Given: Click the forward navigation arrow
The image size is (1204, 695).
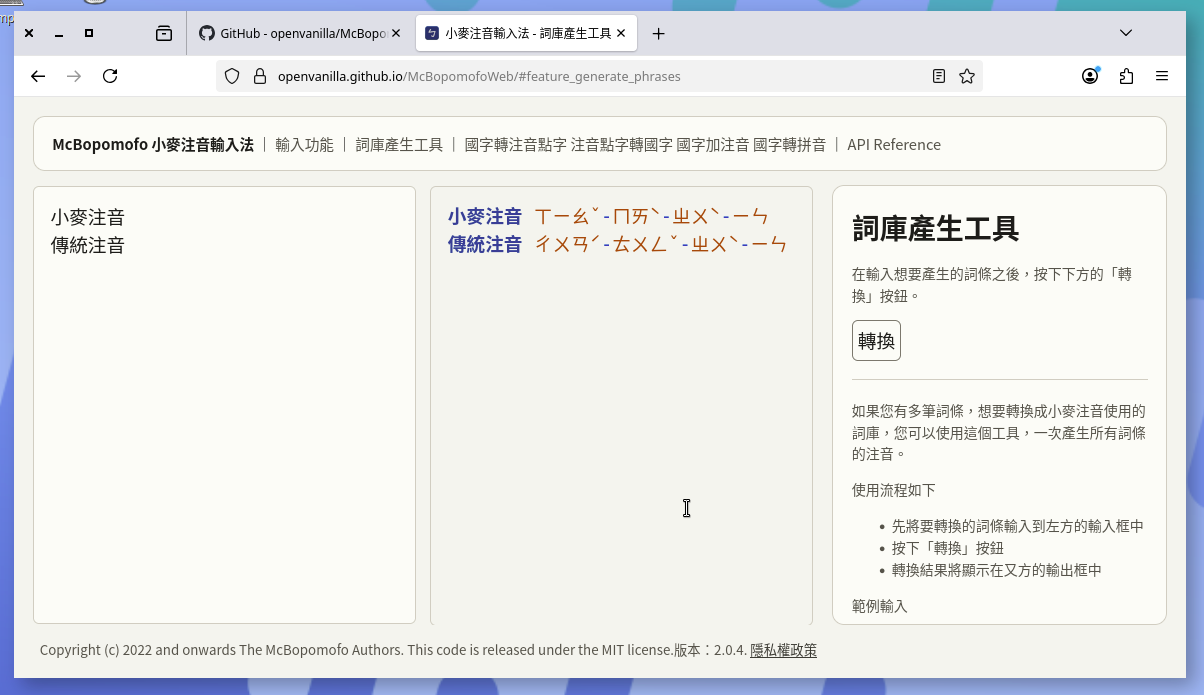Looking at the screenshot, I should (x=74, y=76).
